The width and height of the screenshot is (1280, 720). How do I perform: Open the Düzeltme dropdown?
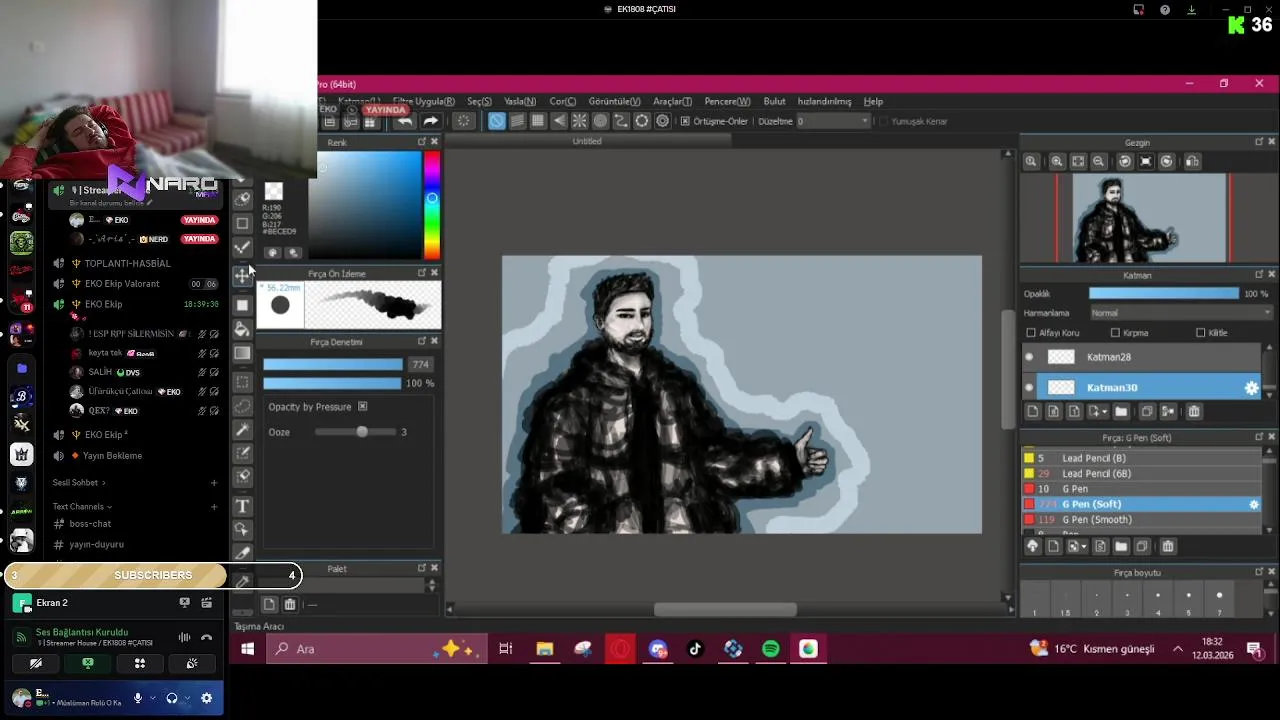point(833,121)
